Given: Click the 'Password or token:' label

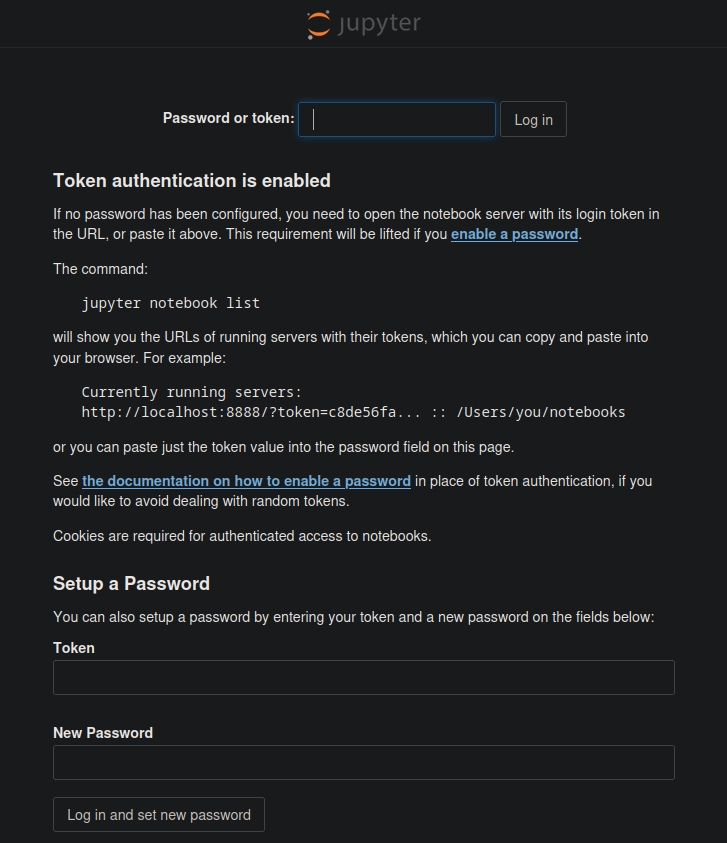Looking at the screenshot, I should coord(228,118).
